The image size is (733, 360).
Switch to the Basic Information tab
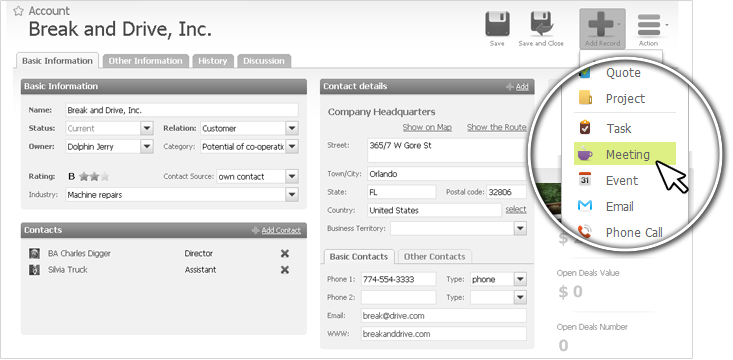coord(57,61)
